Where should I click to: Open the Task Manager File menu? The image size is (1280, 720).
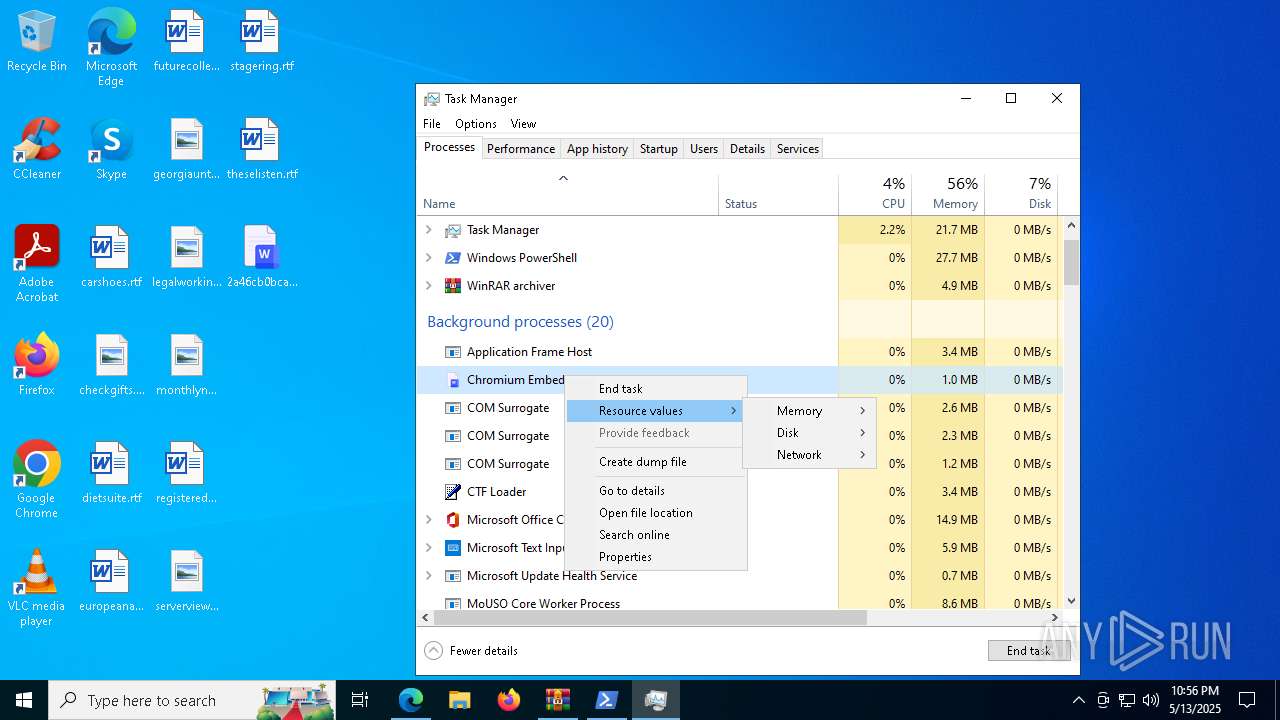click(432, 124)
